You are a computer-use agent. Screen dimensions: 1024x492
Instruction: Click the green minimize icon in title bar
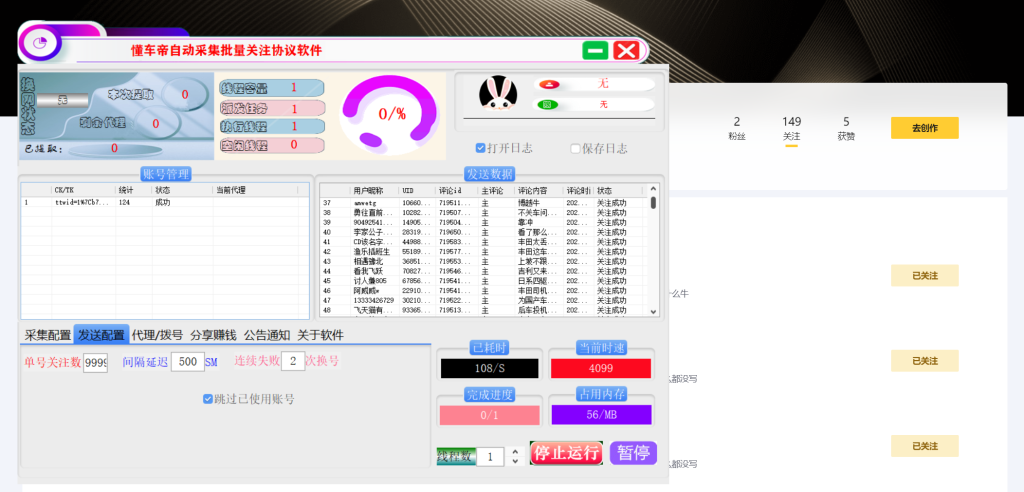pos(595,51)
